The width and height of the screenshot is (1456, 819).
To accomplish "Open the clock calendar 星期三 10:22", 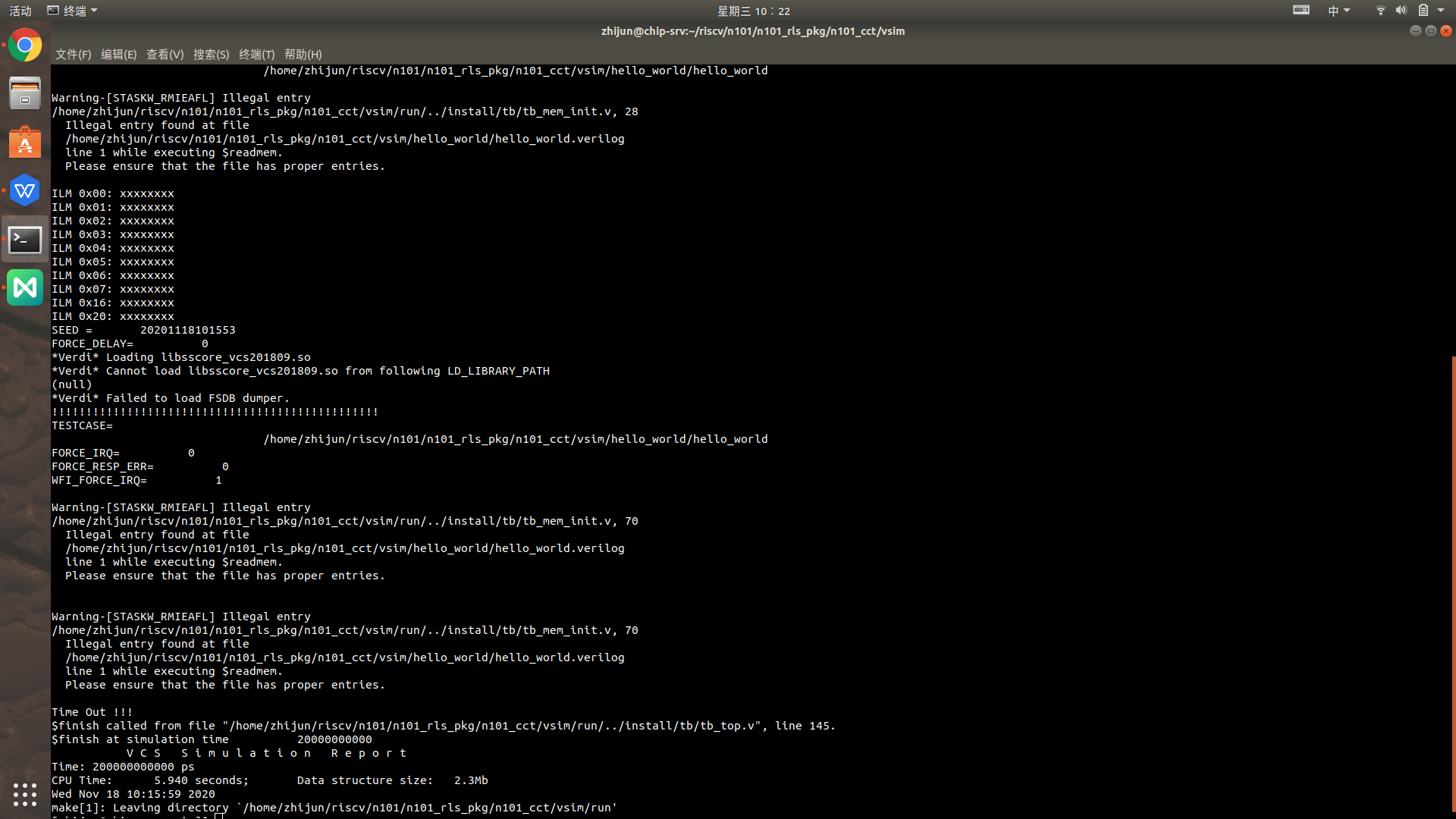I will tap(754, 11).
